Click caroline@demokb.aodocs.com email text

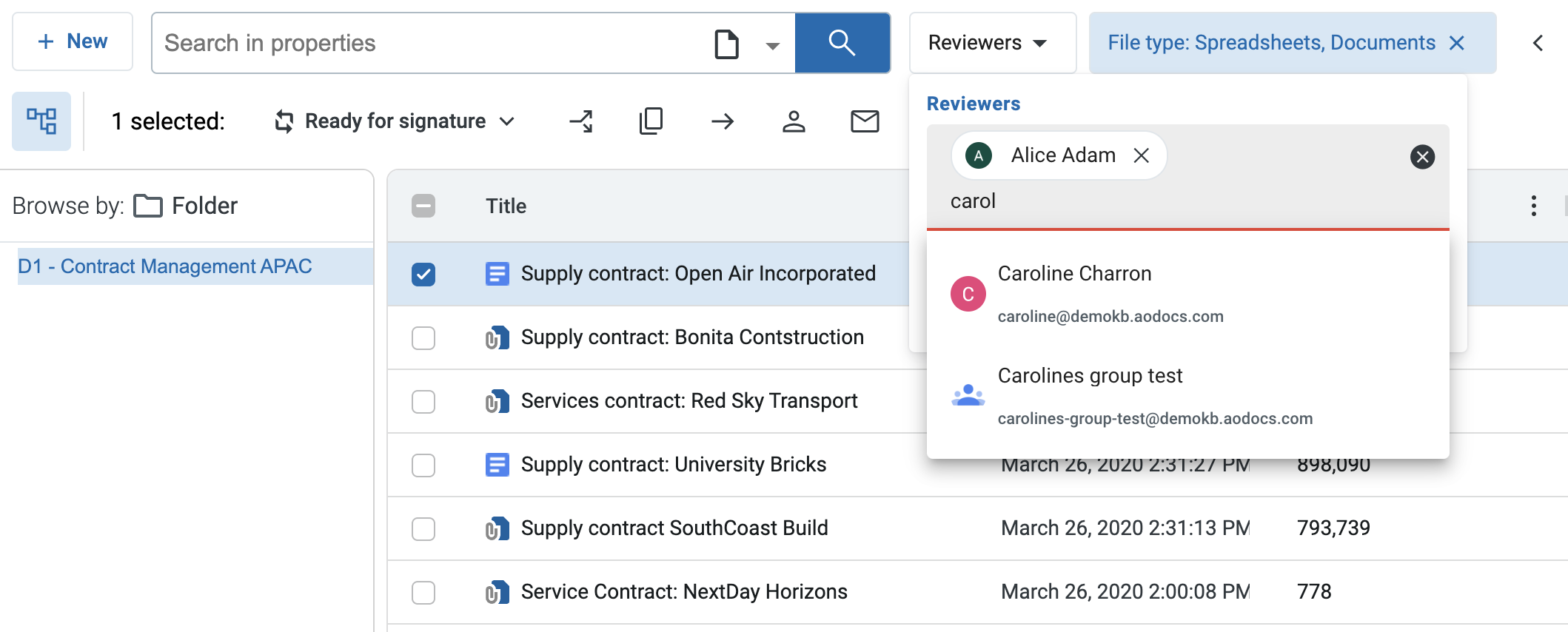pyautogui.click(x=1110, y=317)
